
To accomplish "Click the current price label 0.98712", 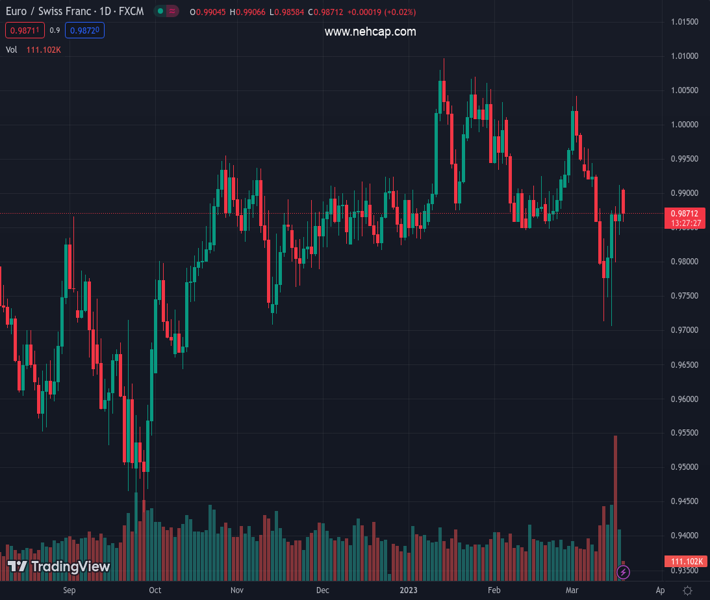I will 685,214.
